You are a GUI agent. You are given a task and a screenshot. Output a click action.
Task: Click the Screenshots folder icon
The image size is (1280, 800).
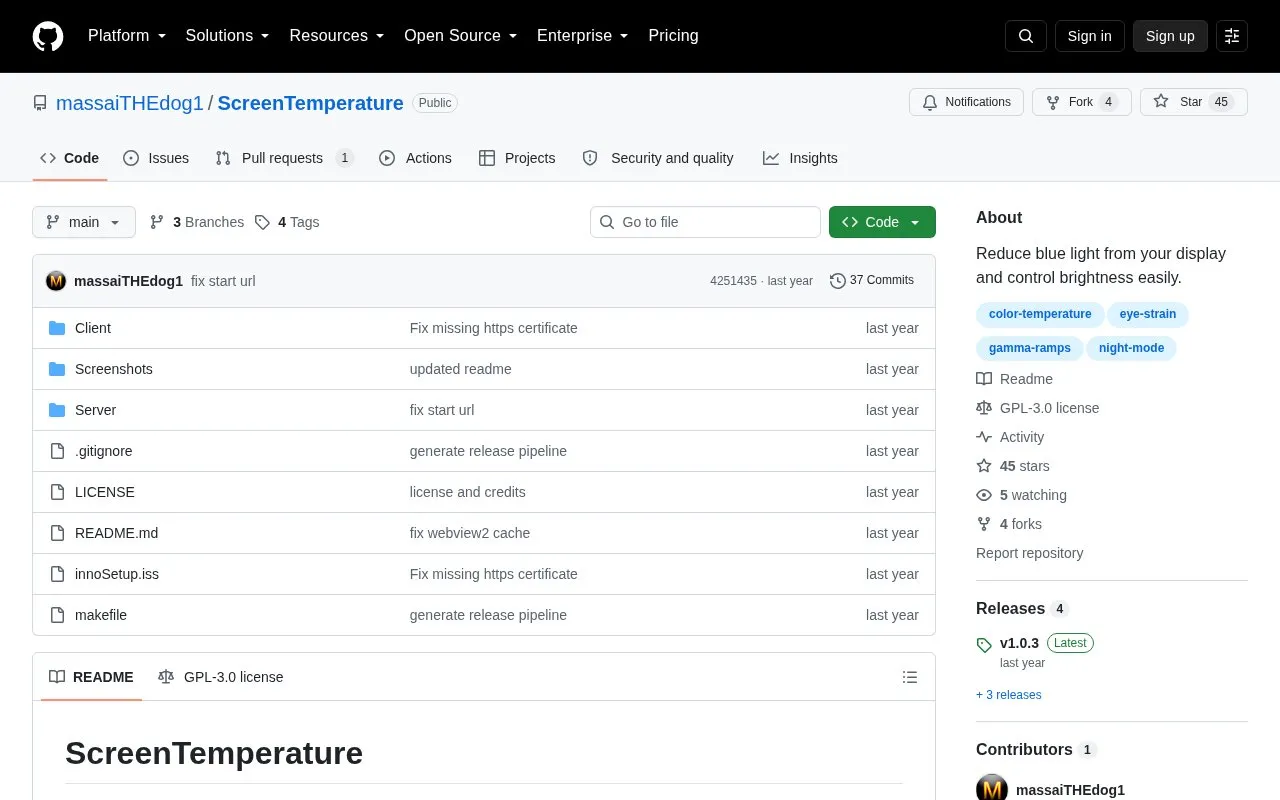click(57, 369)
